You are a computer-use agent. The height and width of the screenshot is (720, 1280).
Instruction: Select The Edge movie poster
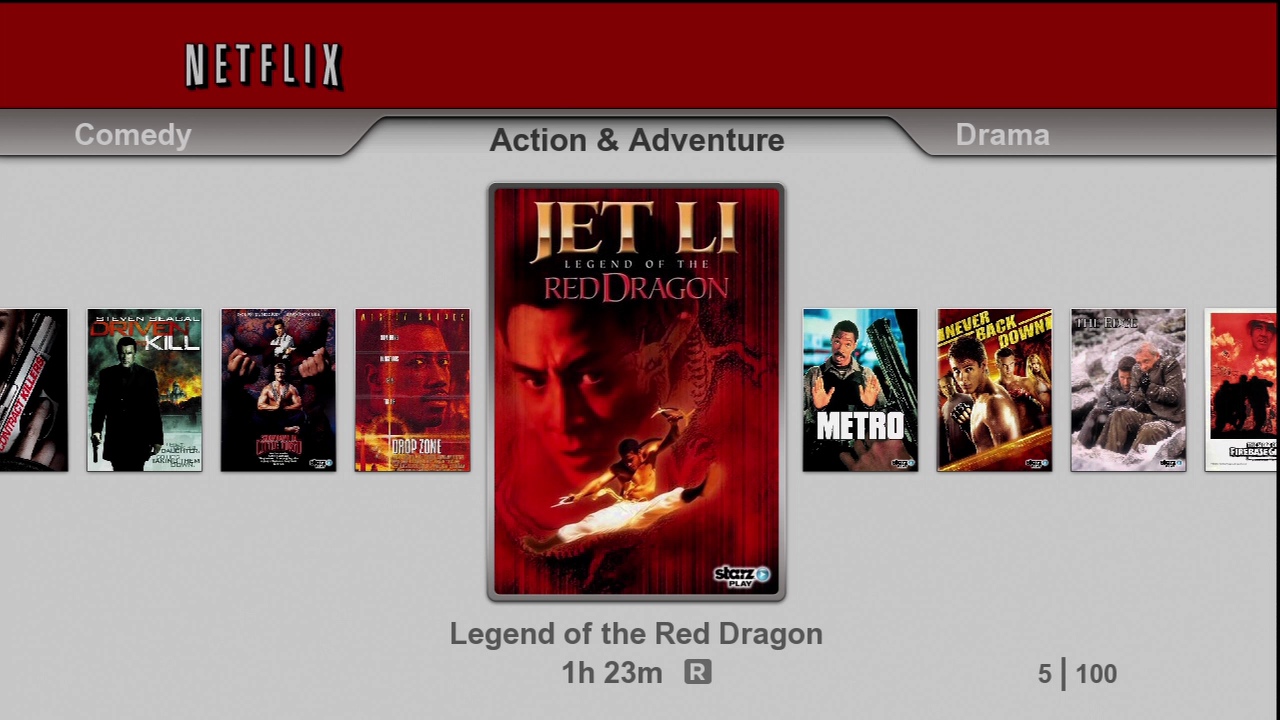pos(1128,390)
